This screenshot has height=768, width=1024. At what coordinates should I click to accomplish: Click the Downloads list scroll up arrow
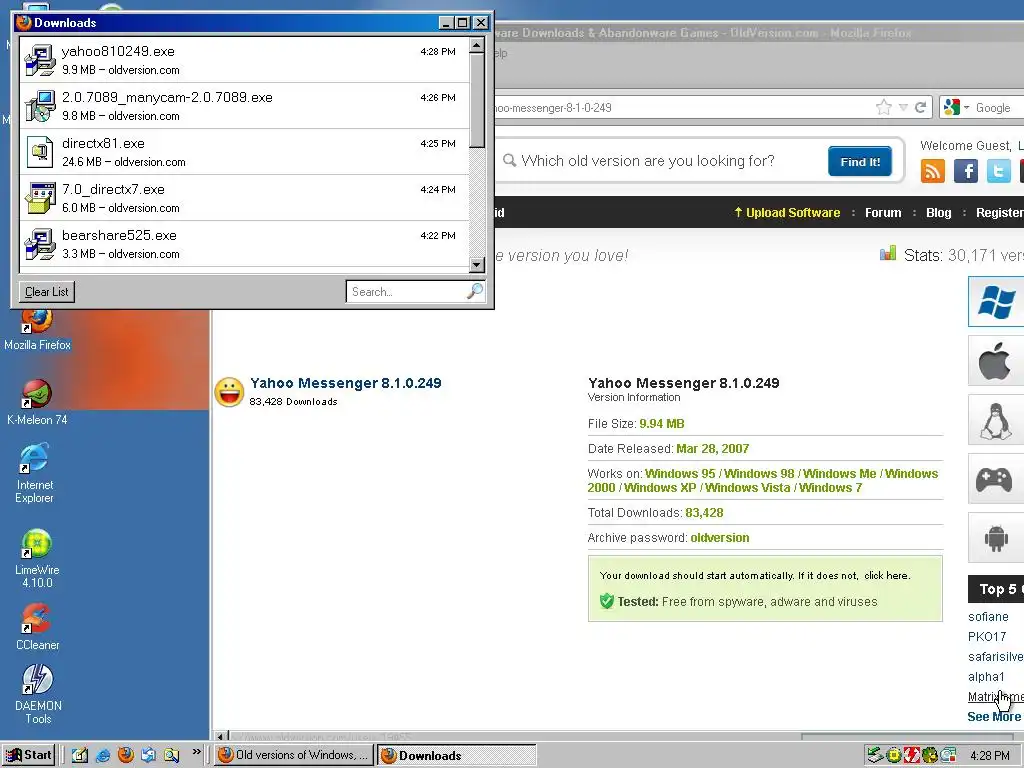coord(477,44)
